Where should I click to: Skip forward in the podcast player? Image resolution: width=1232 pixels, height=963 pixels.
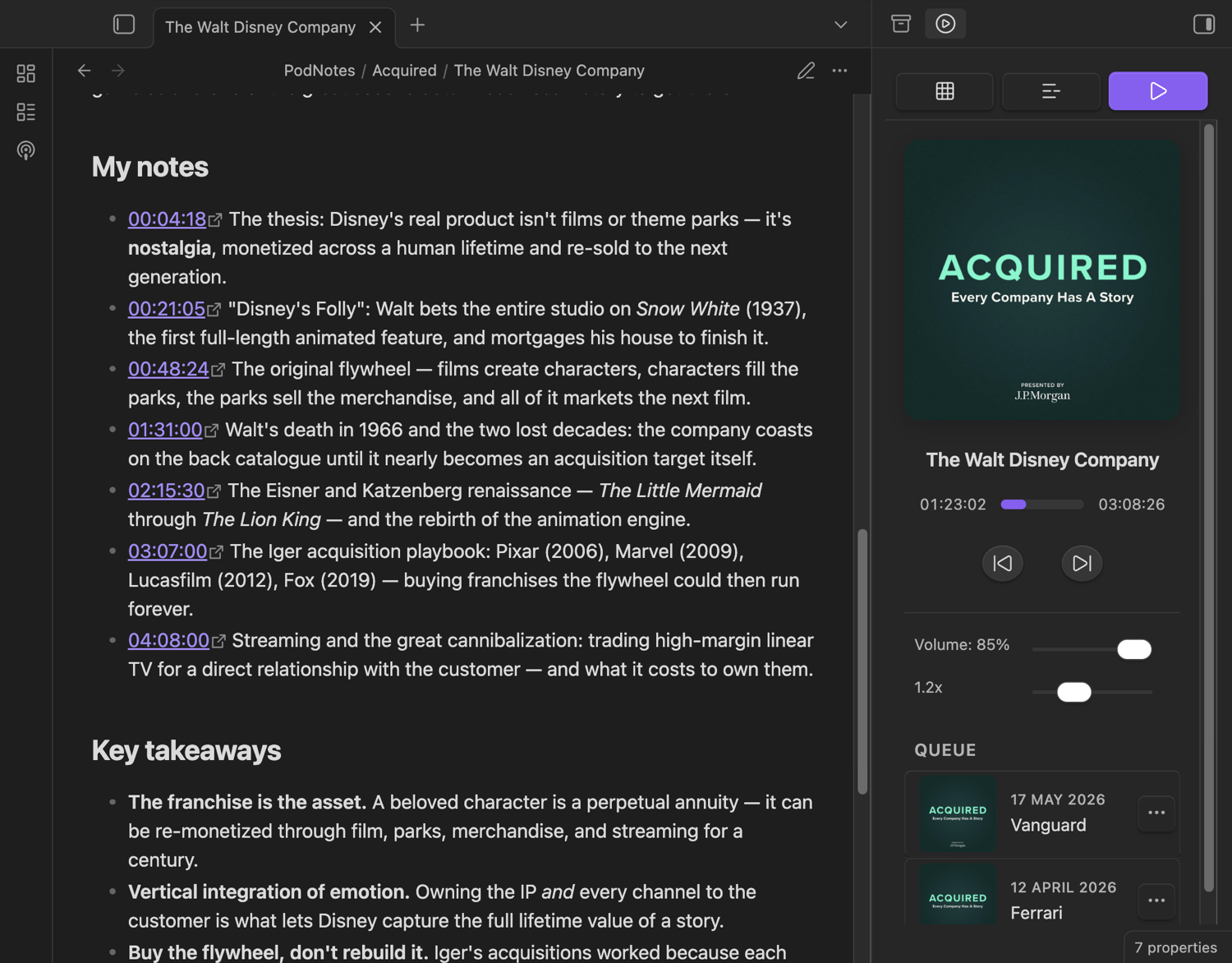click(x=1082, y=563)
